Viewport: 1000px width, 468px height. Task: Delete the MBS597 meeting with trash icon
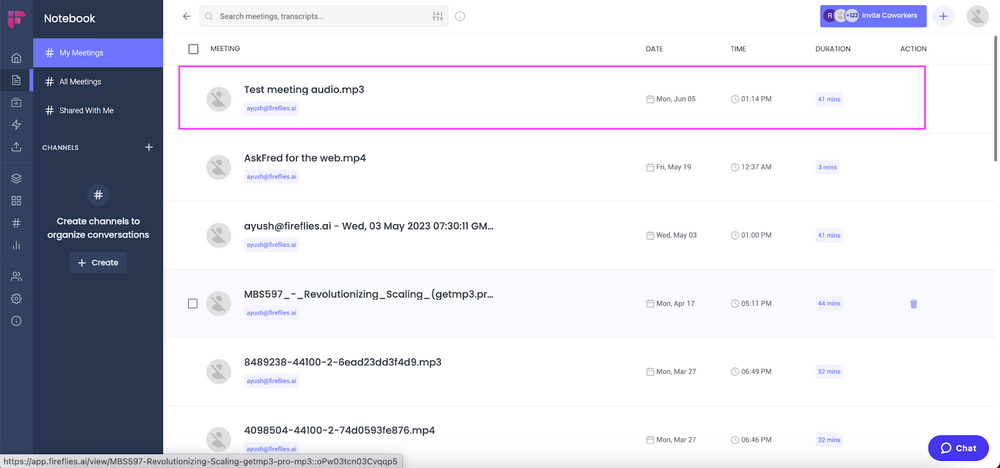(913, 303)
